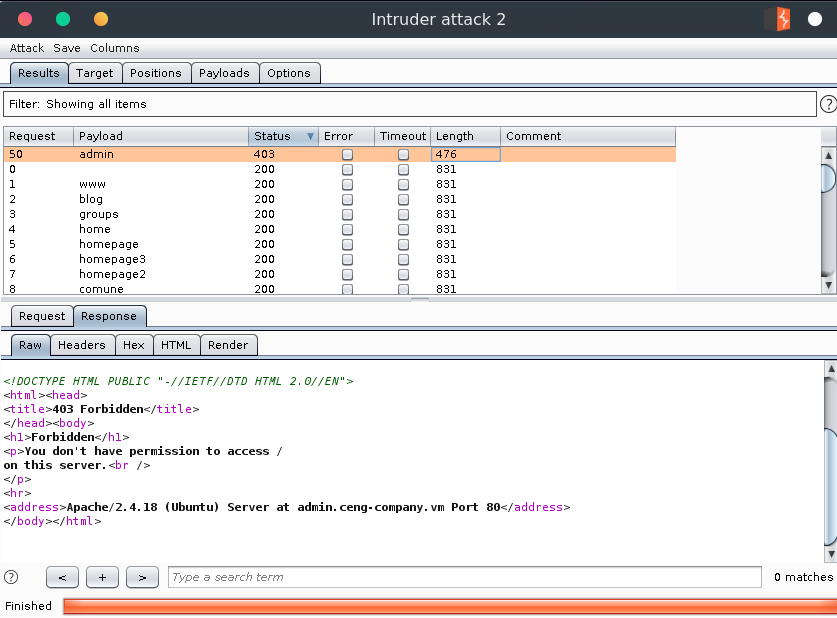Toggle Error checkbox for blog row

click(347, 199)
